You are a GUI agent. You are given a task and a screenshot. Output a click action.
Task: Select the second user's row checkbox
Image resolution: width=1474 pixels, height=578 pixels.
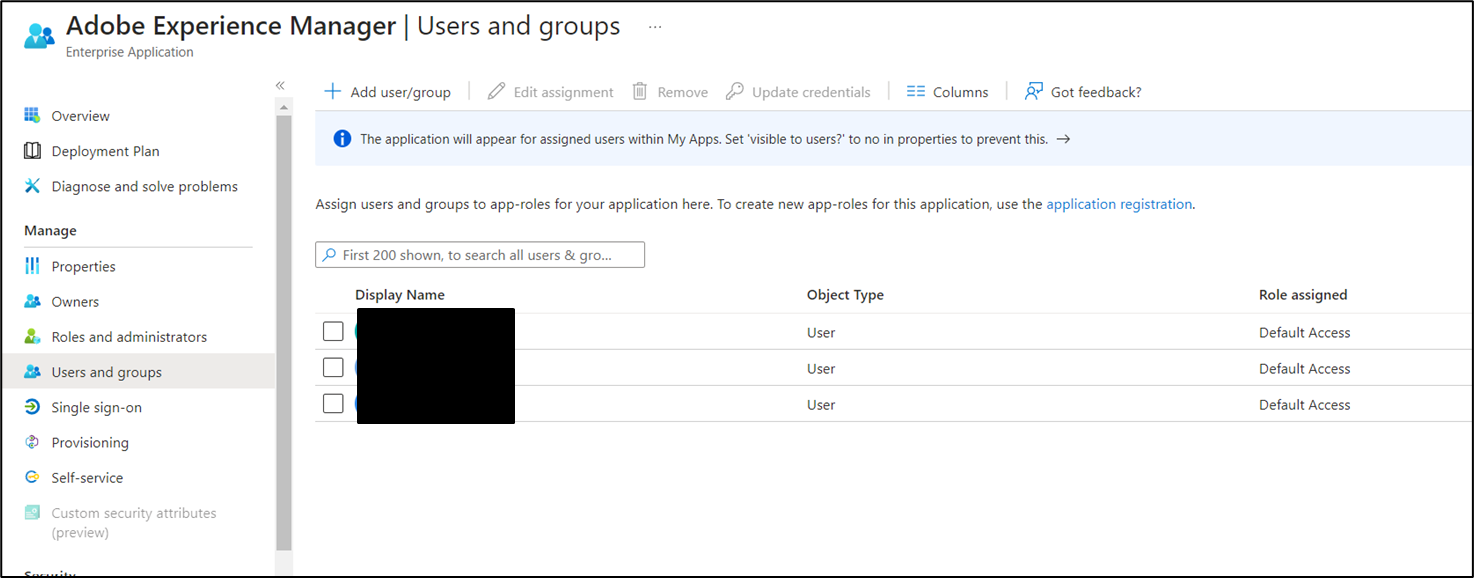333,367
